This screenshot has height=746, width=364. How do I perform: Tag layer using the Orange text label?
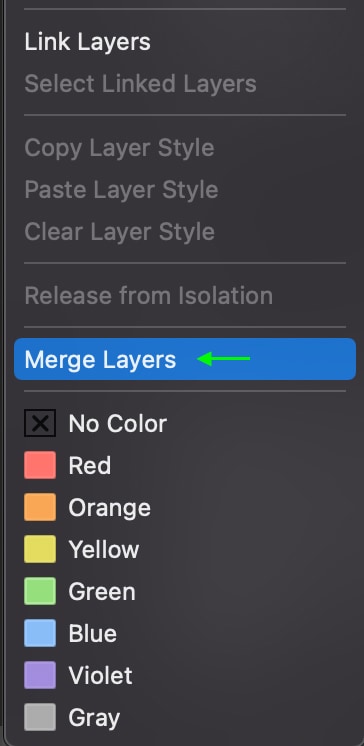point(109,508)
